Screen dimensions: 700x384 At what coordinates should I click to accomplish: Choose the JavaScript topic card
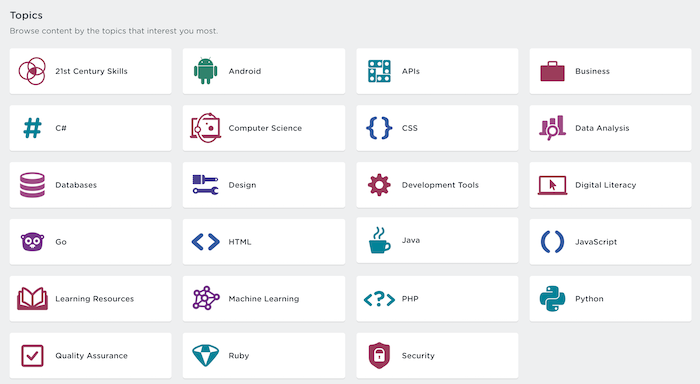(x=610, y=242)
